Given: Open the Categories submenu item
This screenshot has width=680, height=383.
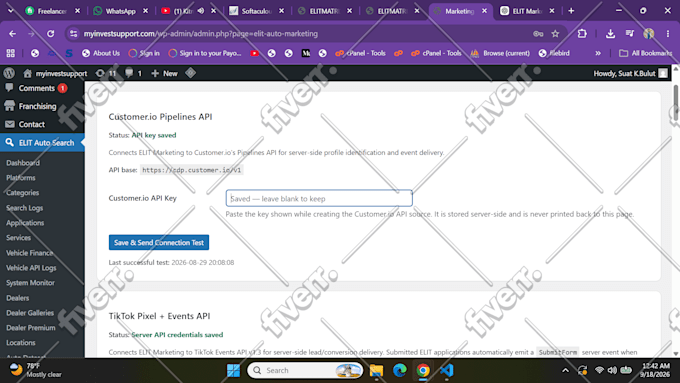Looking at the screenshot, I should (23, 193).
